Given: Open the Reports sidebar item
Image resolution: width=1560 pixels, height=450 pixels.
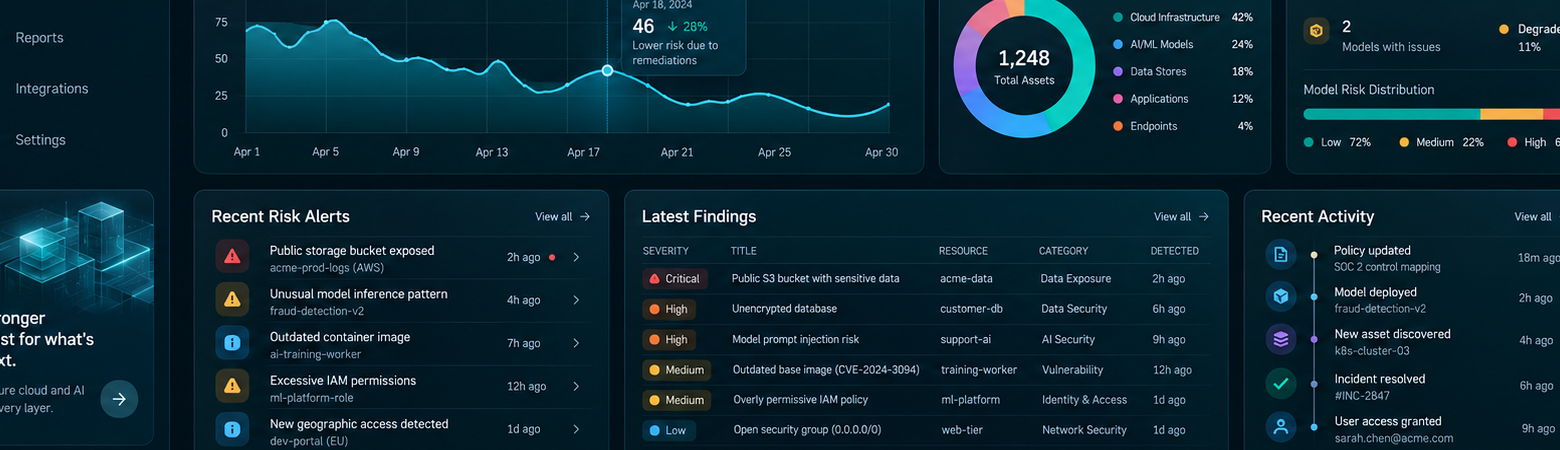Looking at the screenshot, I should [x=39, y=38].
